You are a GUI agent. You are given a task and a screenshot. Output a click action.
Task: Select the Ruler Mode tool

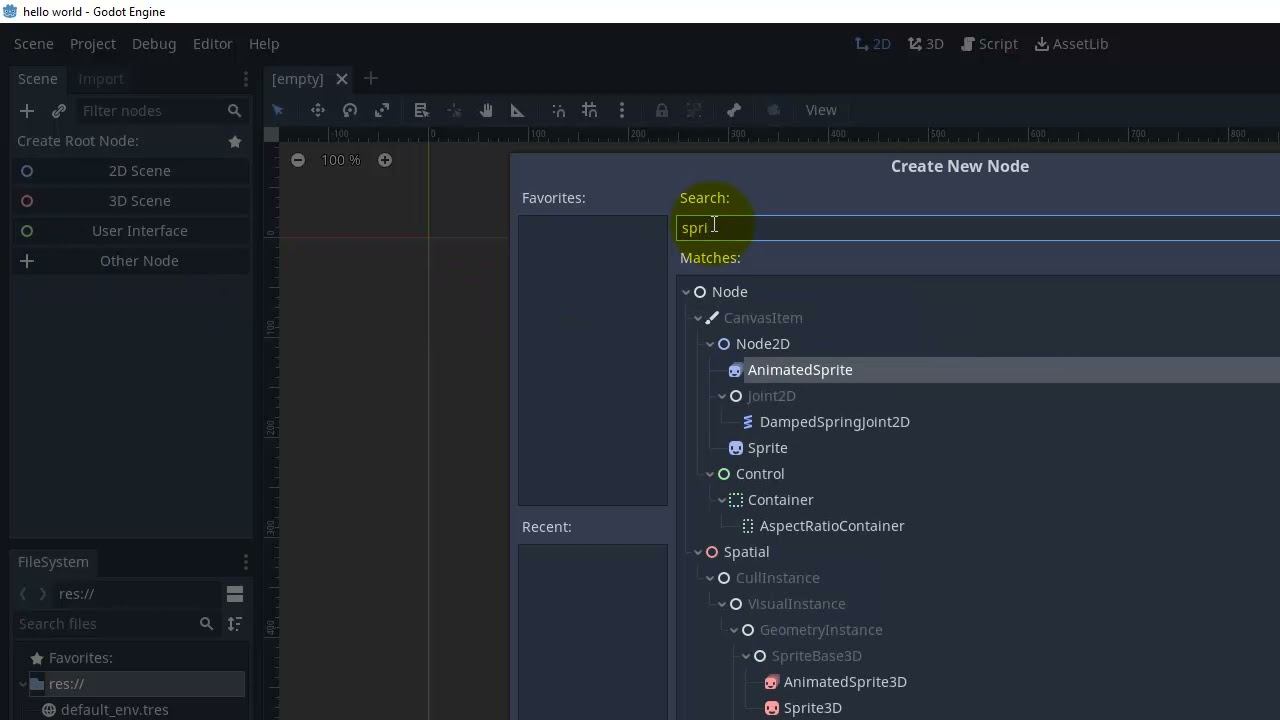[x=517, y=110]
